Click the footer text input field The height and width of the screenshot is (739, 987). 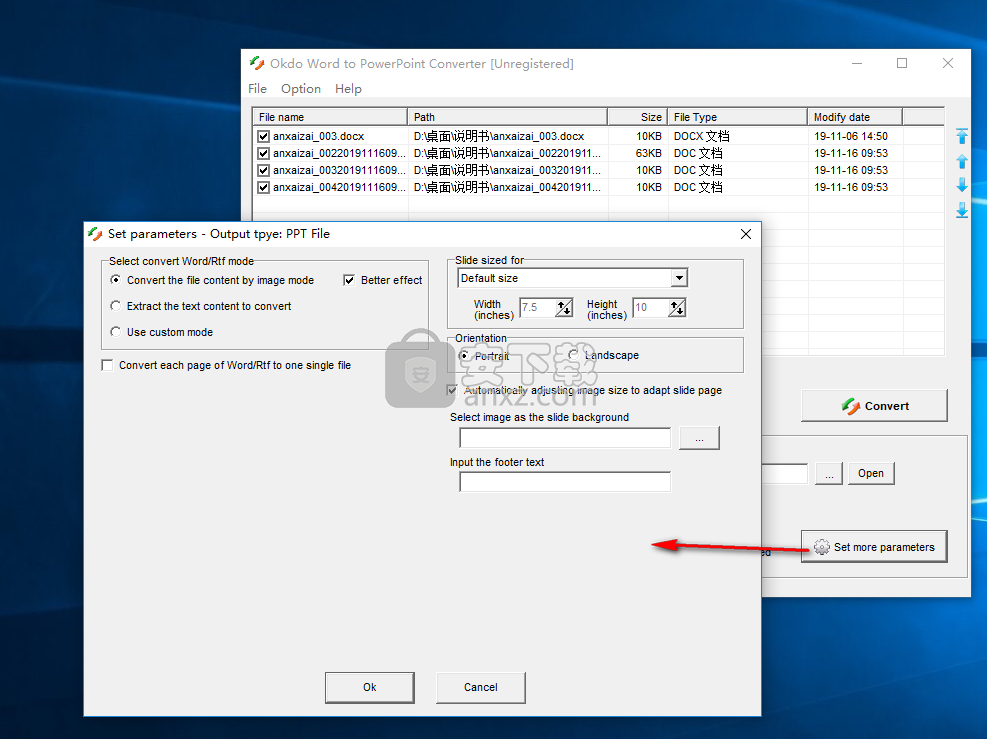[x=565, y=482]
